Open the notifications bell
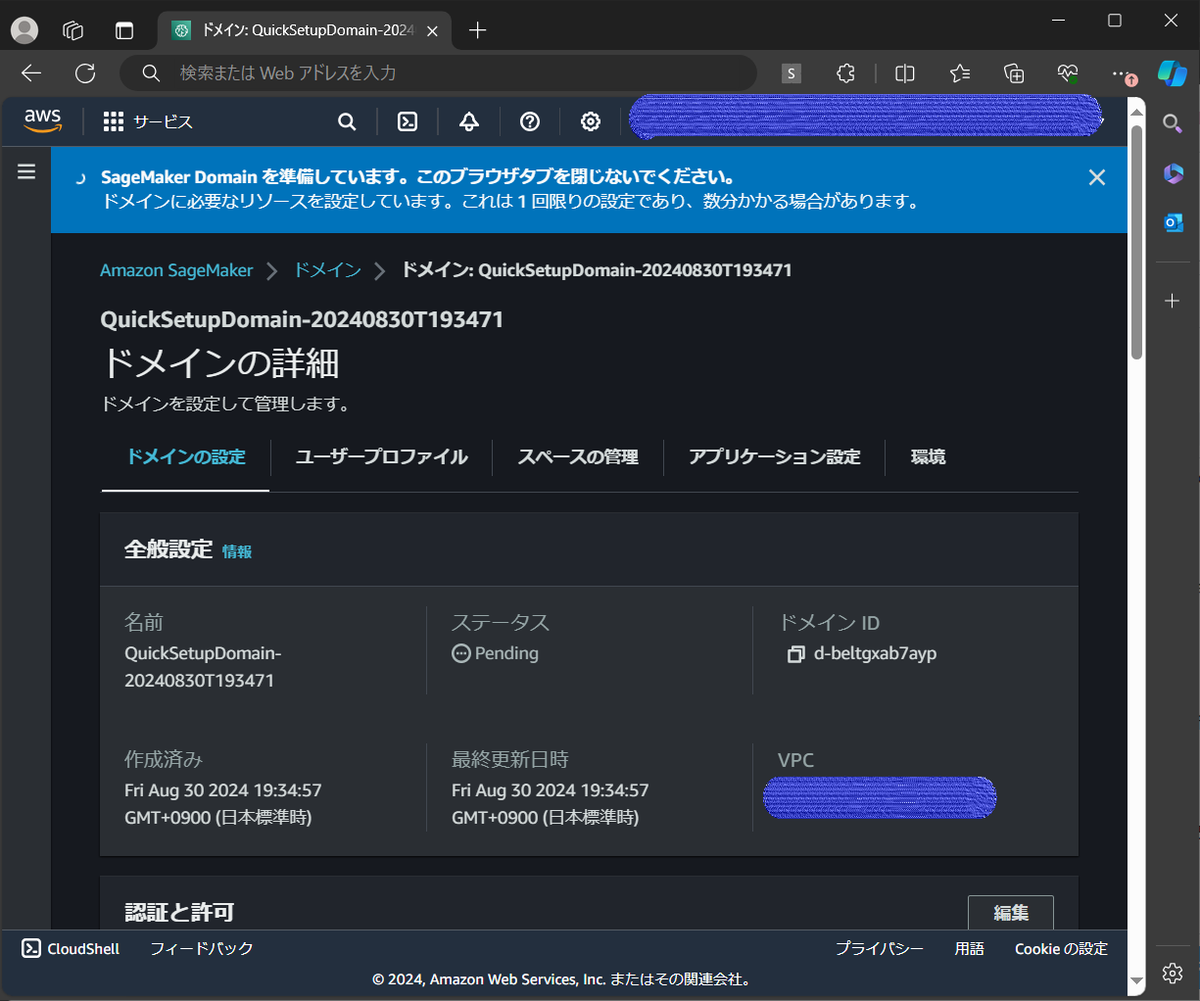This screenshot has width=1200, height=1001. 469,122
